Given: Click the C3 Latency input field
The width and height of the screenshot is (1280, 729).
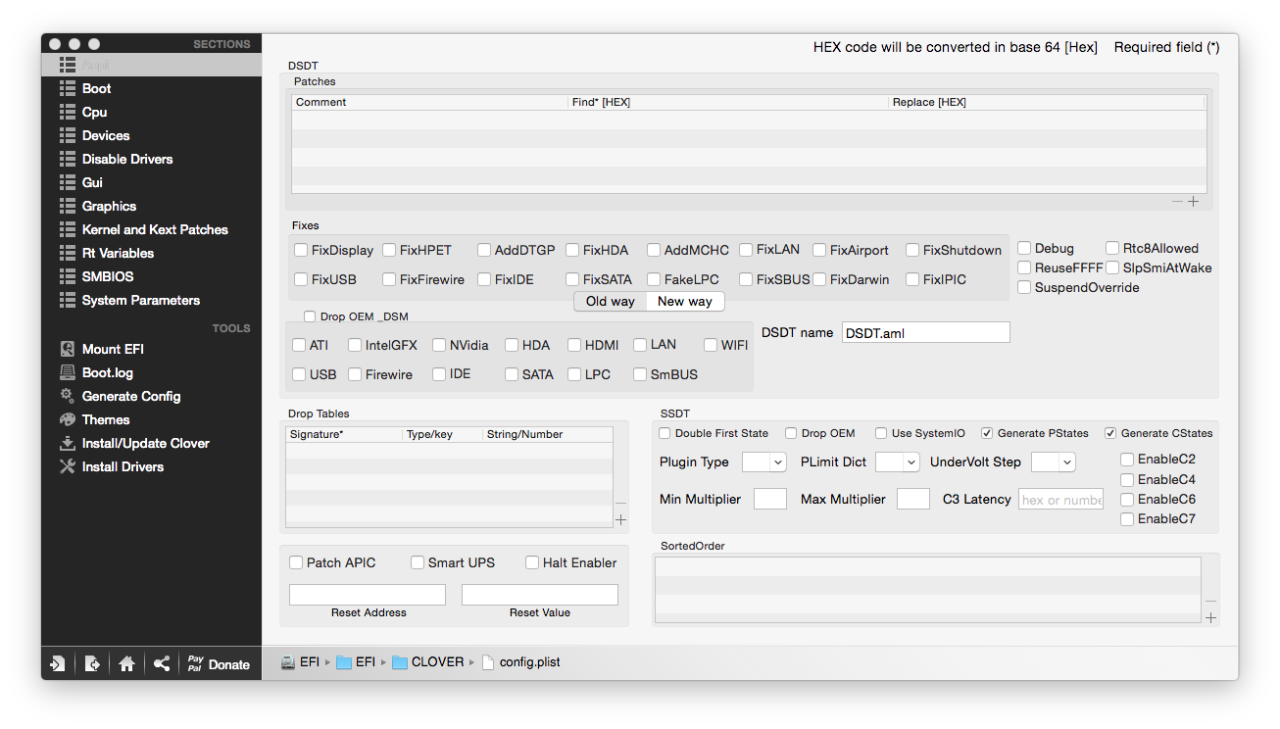Looking at the screenshot, I should pyautogui.click(x=1061, y=499).
